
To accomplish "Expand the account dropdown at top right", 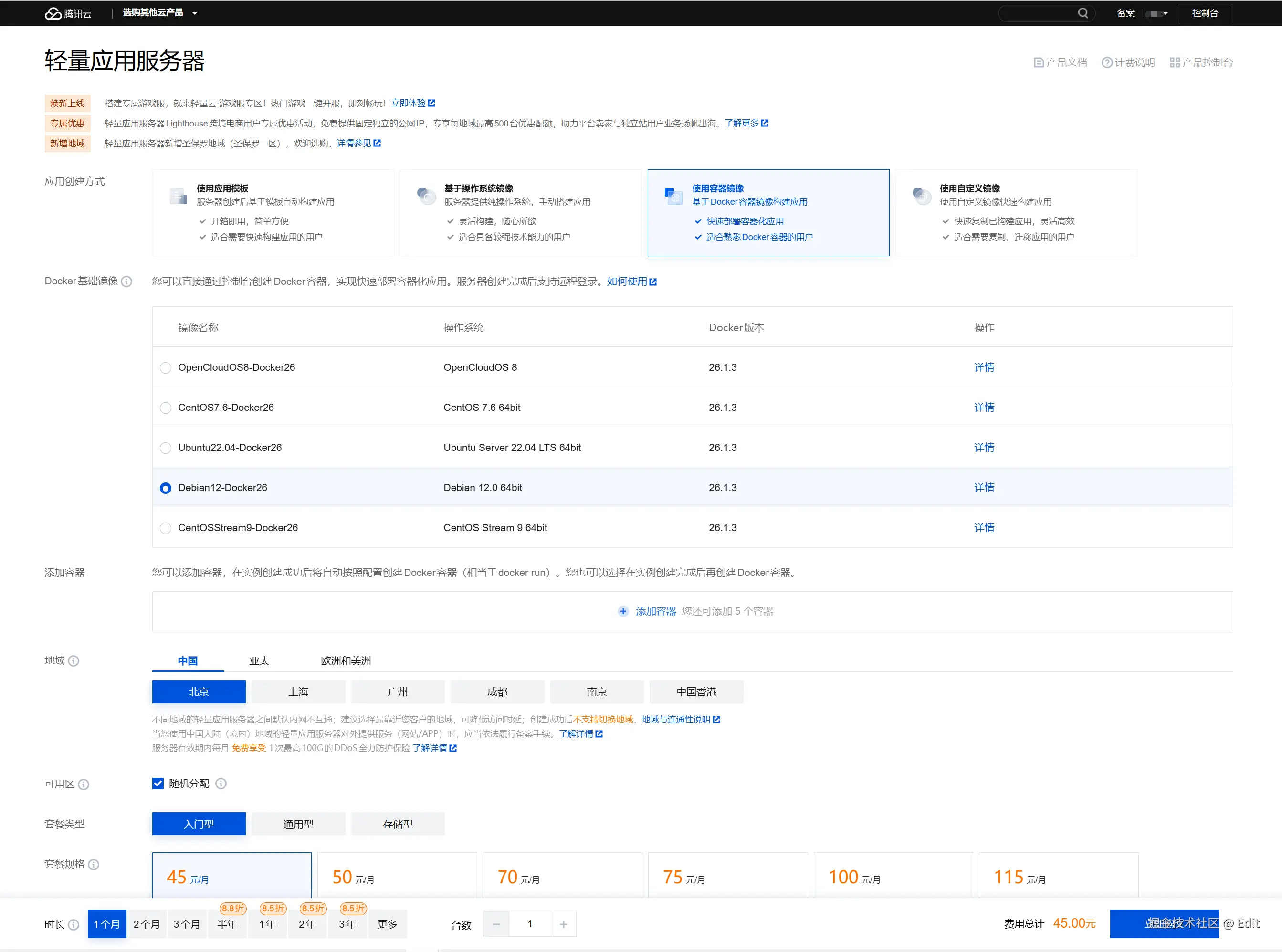I will [x=1157, y=13].
